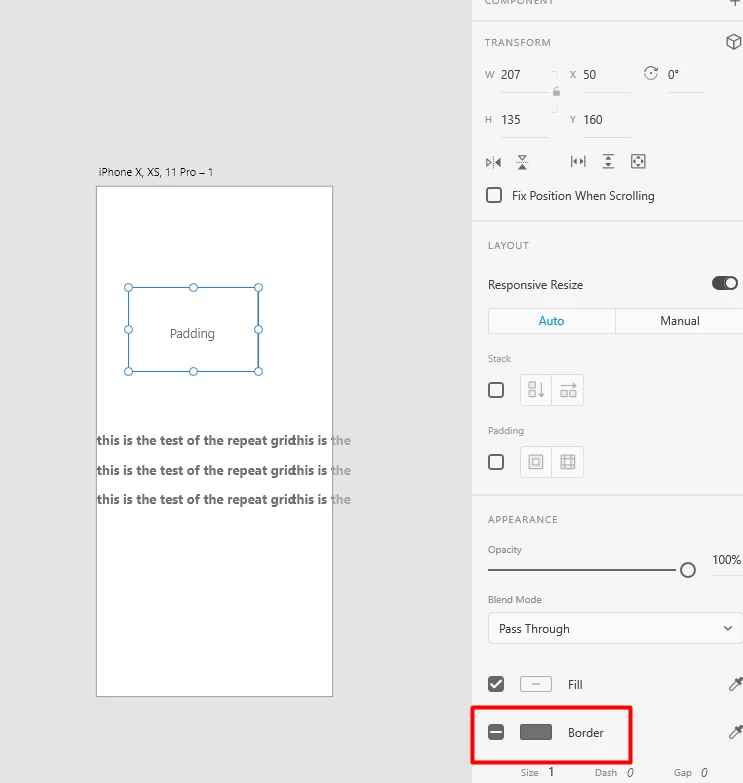The height and width of the screenshot is (783, 743).
Task: Edit the border Dash value
Action: click(630, 773)
